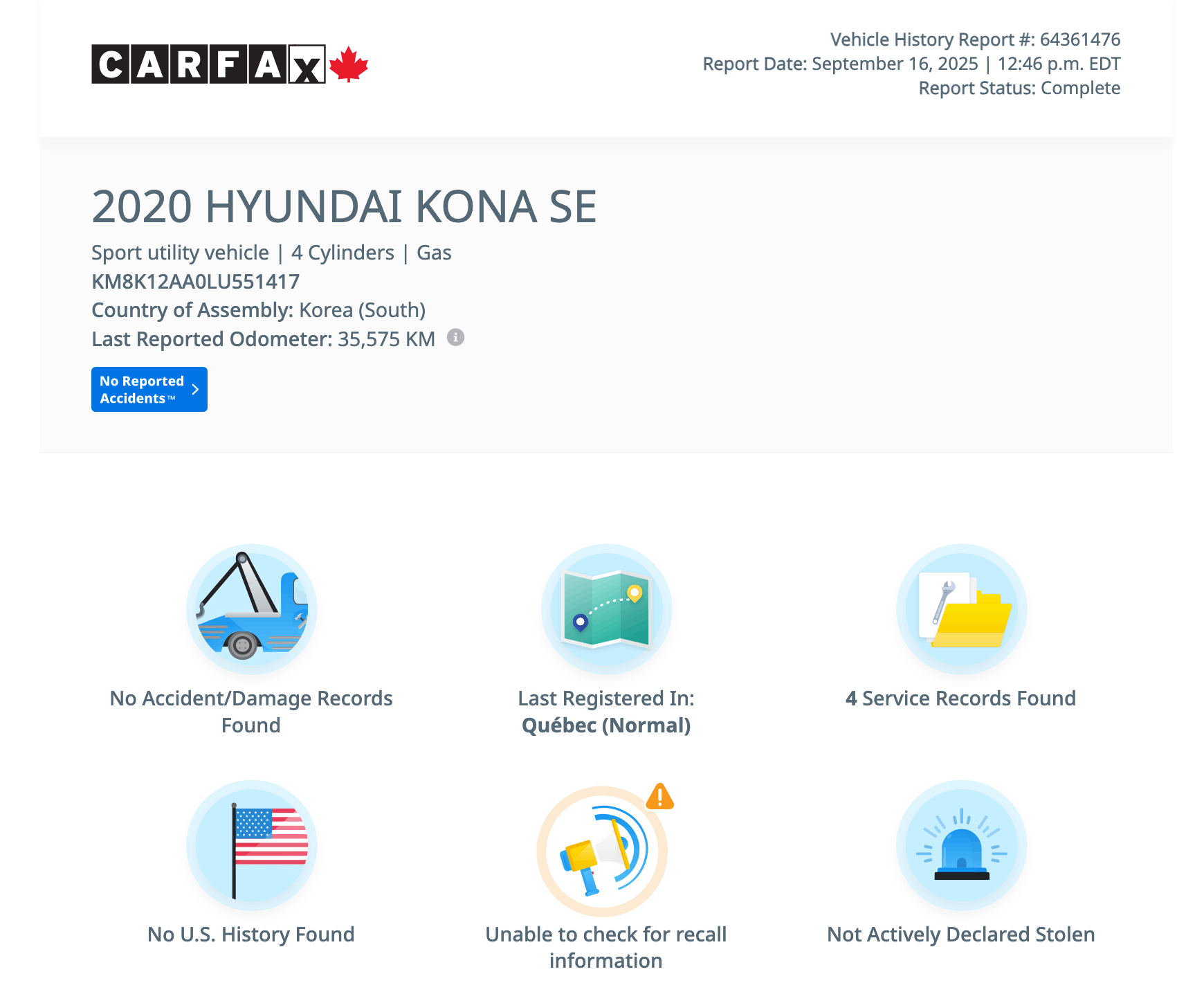Click the VIN KM8K12AA0LU551417
1204x1001 pixels.
coord(196,282)
